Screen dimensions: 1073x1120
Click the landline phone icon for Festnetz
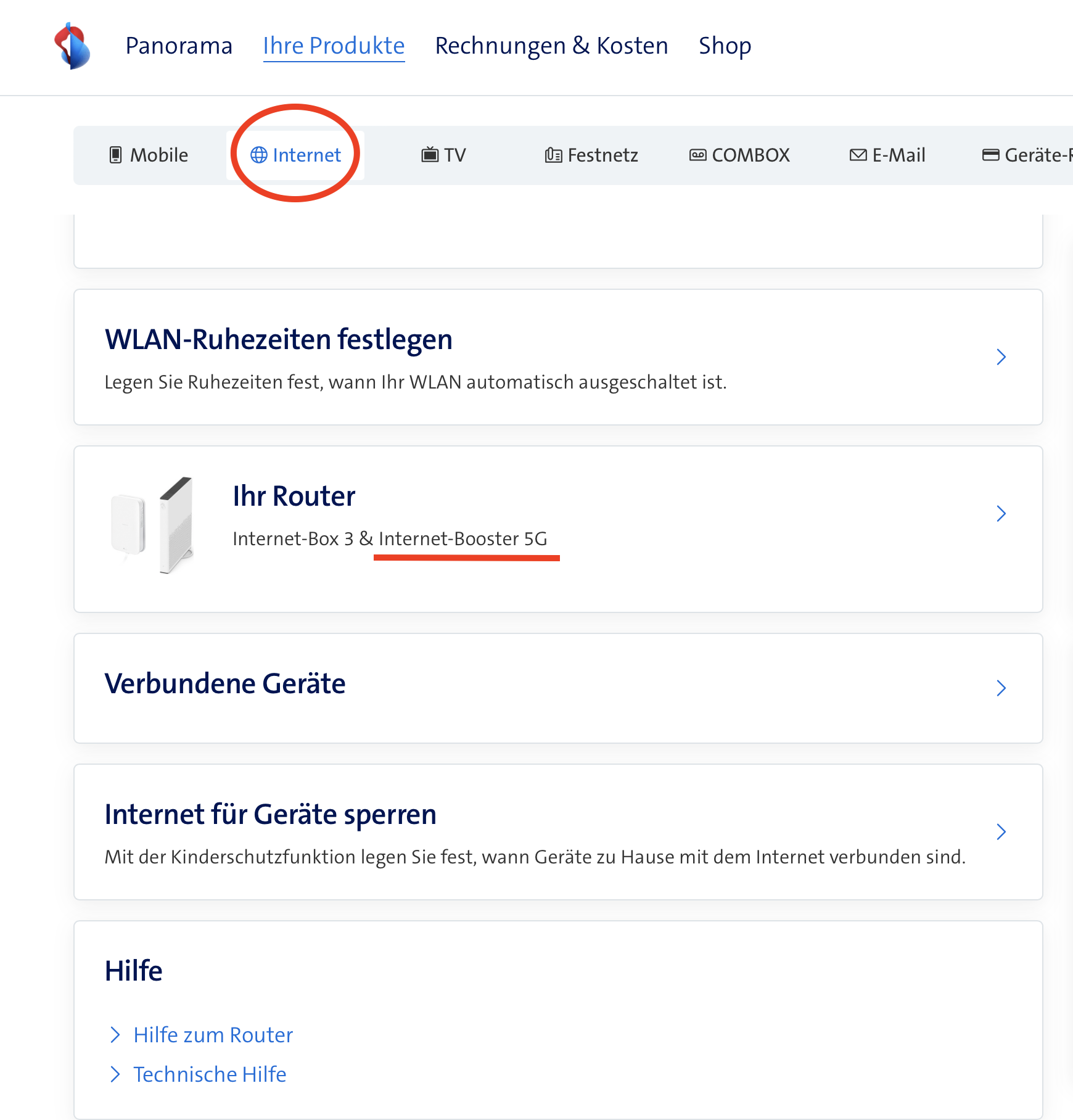[553, 155]
